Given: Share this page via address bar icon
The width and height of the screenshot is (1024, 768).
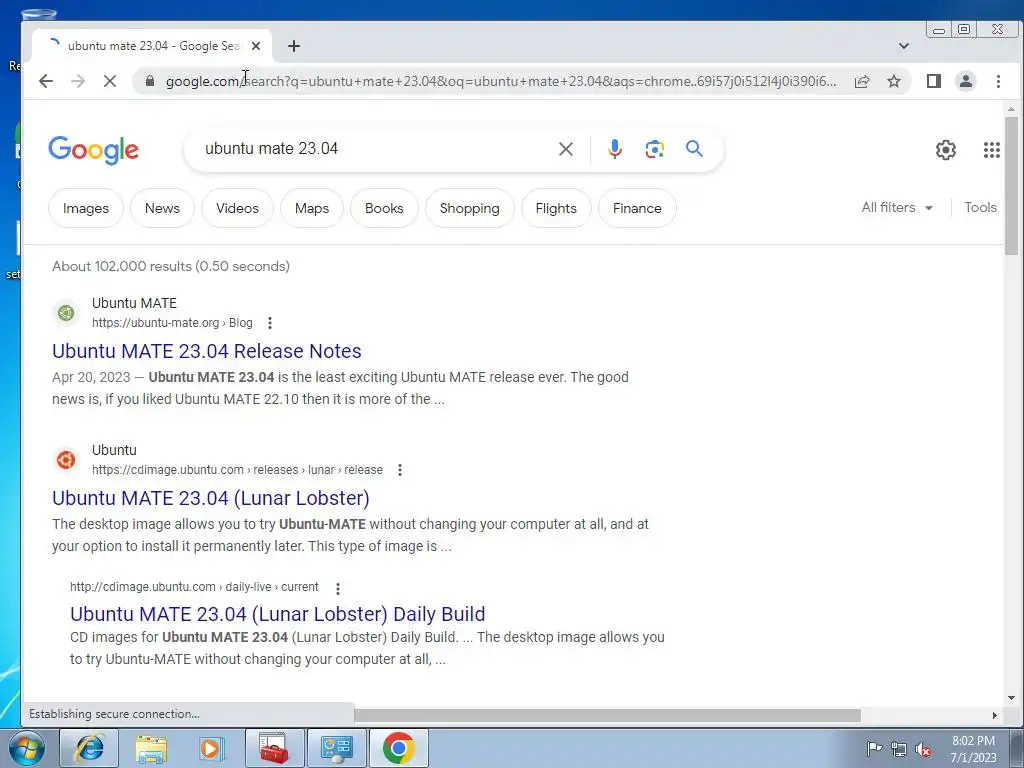Looking at the screenshot, I should tap(862, 81).
